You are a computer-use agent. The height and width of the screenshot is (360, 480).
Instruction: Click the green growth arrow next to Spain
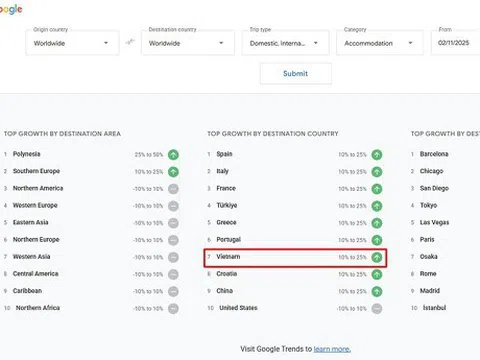[377, 155]
